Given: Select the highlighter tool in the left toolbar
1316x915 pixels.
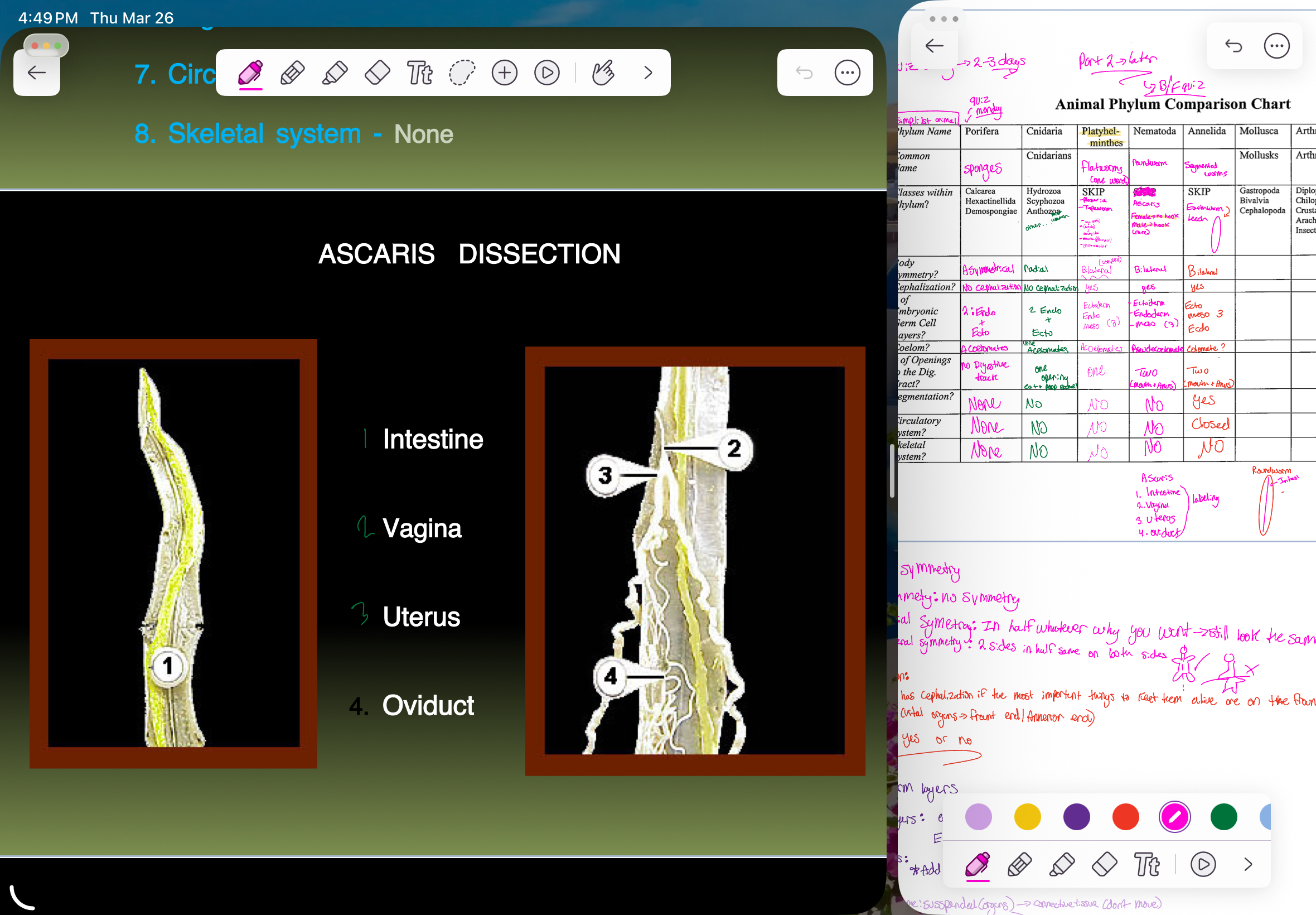Looking at the screenshot, I should (x=335, y=73).
